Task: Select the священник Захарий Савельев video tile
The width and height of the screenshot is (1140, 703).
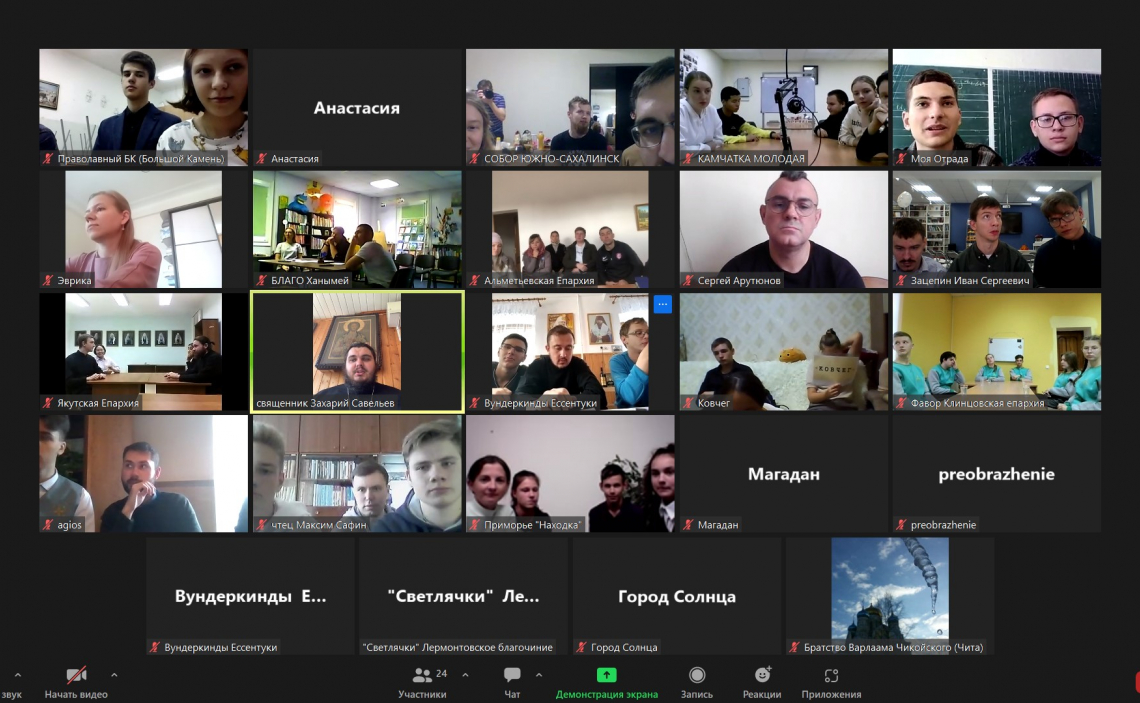Action: (357, 350)
